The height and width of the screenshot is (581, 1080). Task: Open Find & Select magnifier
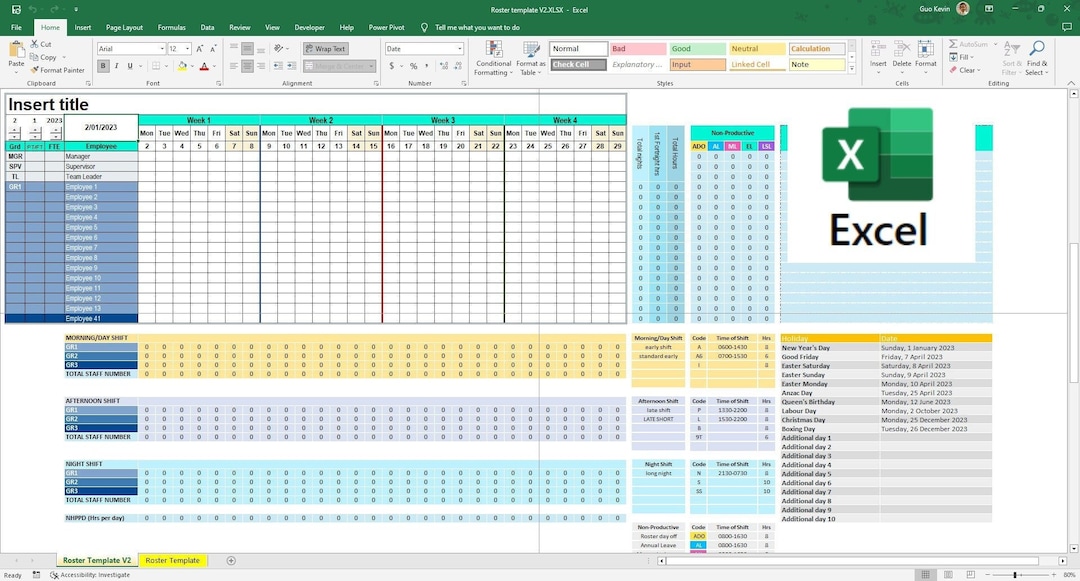pos(1036,59)
